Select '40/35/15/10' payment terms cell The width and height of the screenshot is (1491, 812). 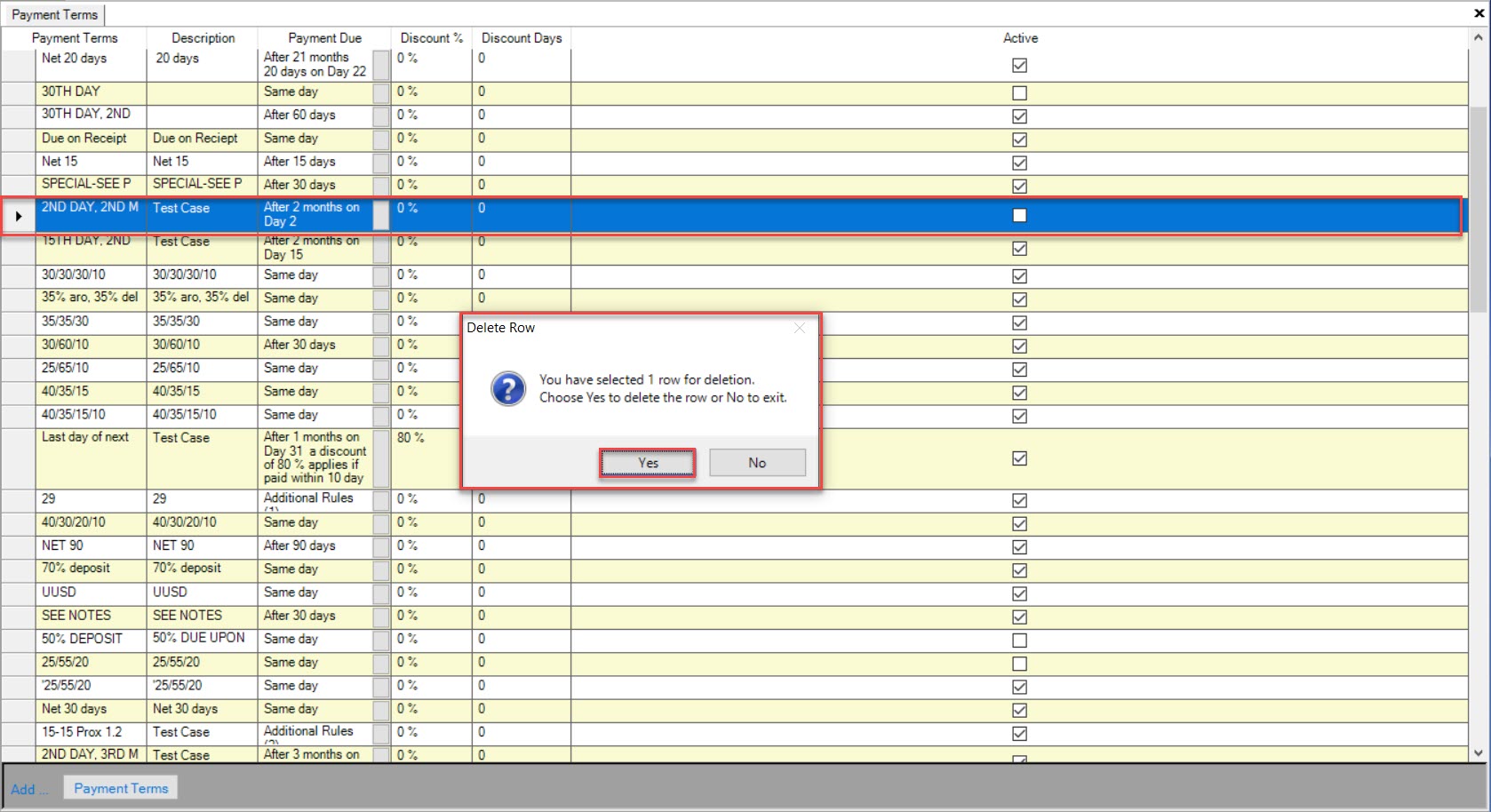(91, 415)
